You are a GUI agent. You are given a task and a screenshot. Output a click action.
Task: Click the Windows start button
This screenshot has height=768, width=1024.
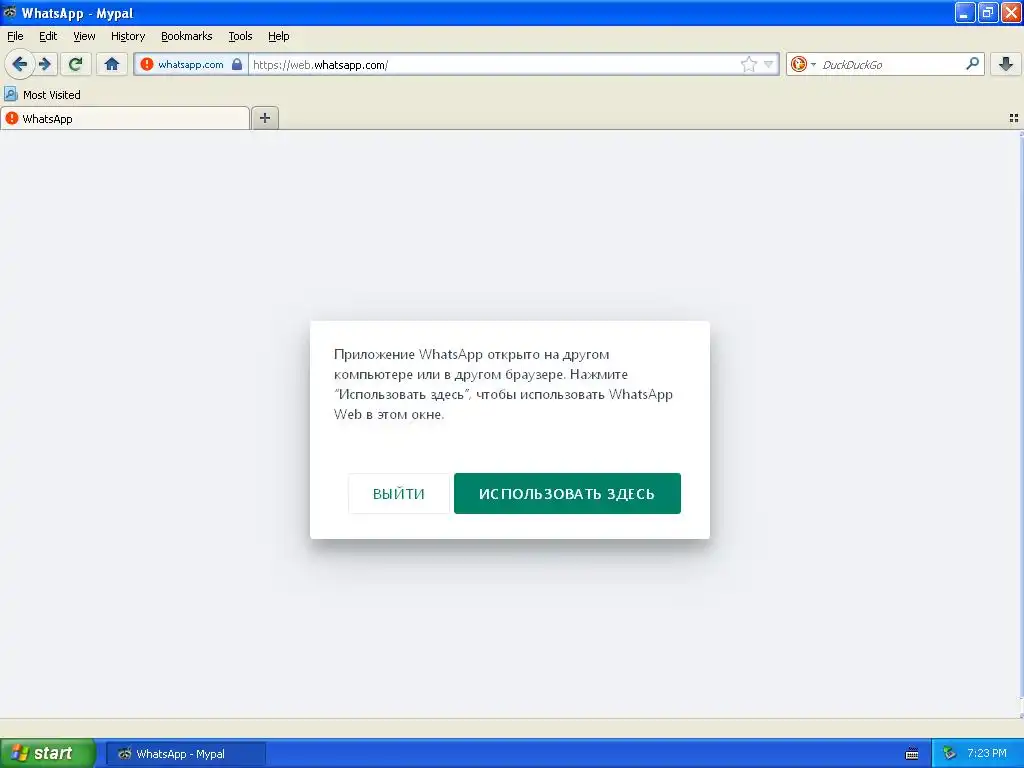pyautogui.click(x=47, y=753)
